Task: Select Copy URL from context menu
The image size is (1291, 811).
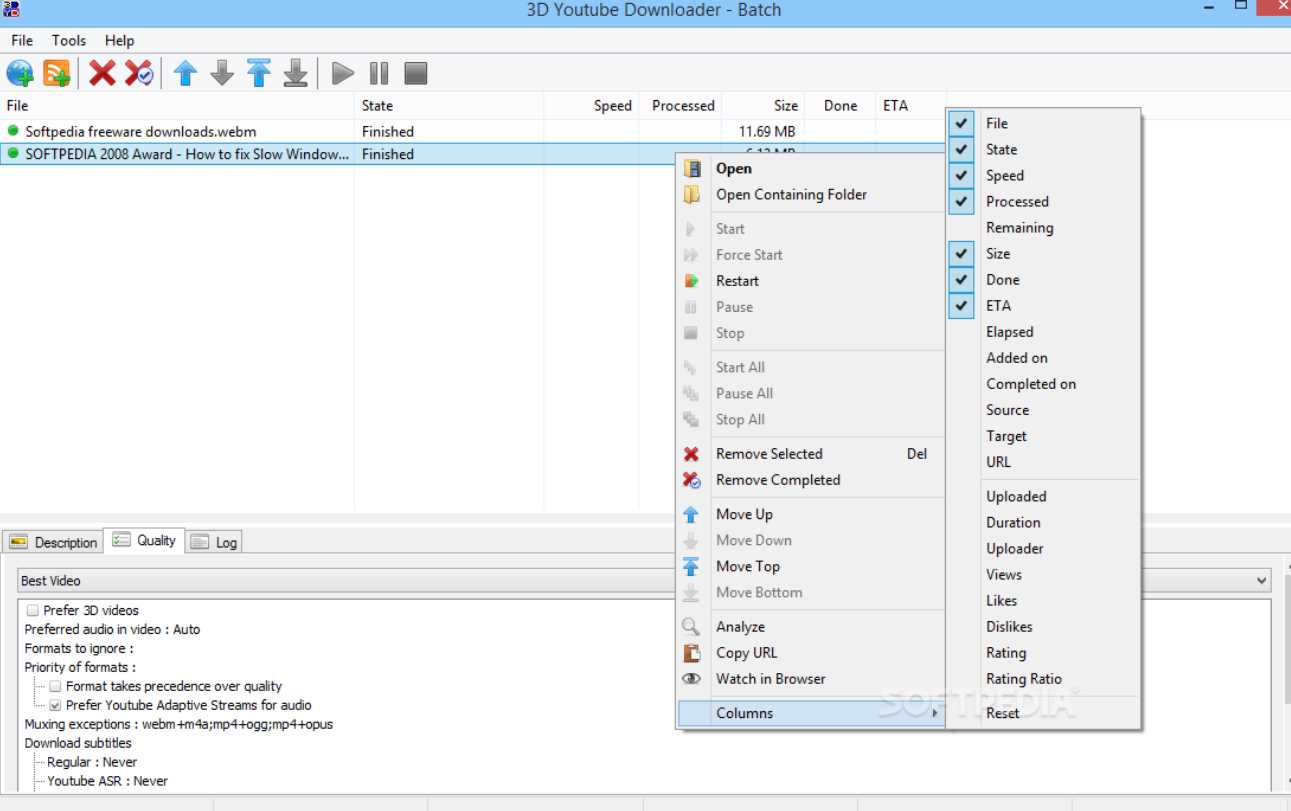Action: [x=746, y=652]
